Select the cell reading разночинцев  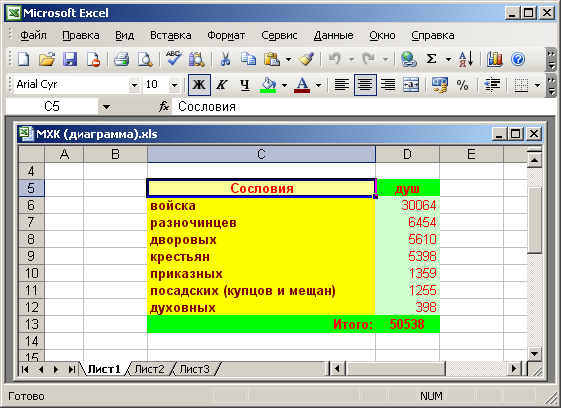click(261, 223)
